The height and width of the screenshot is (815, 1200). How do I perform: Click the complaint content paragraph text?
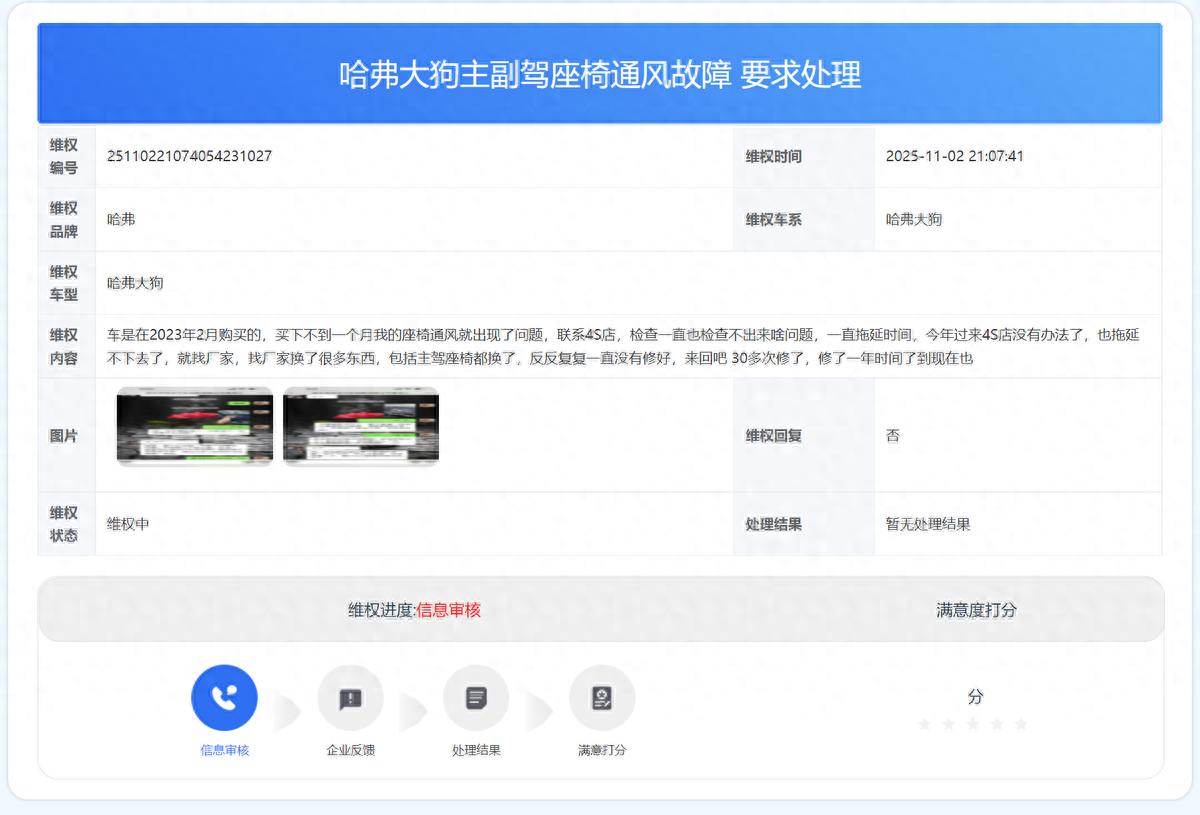[x=623, y=346]
